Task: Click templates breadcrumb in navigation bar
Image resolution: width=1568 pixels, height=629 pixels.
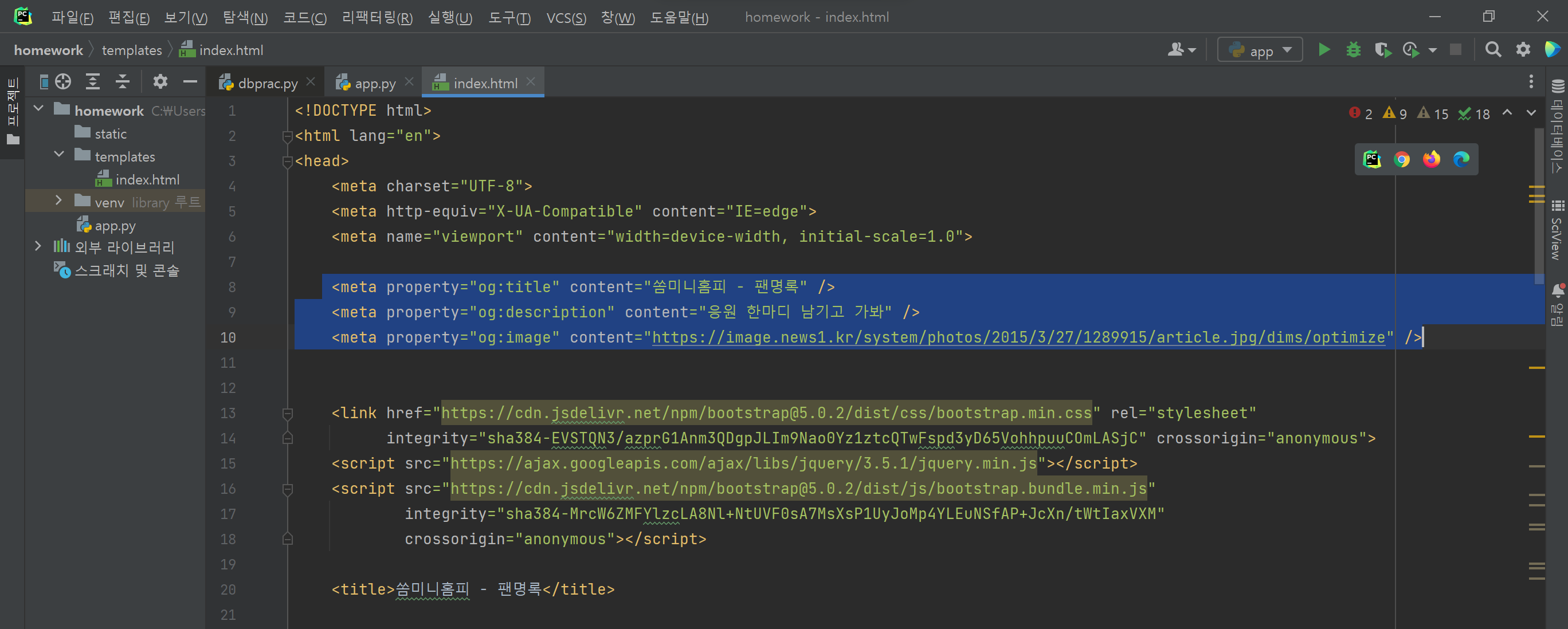Action: pyautogui.click(x=131, y=50)
